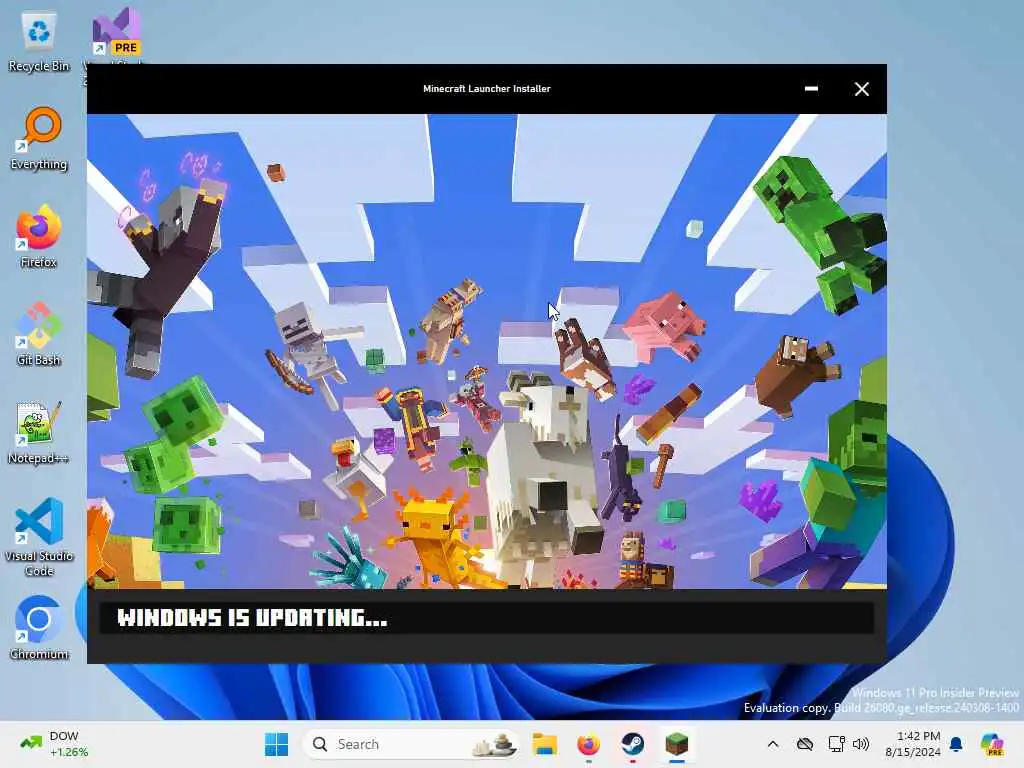Open the DOW stock widget
The width and height of the screenshot is (1024, 768).
pyautogui.click(x=55, y=744)
